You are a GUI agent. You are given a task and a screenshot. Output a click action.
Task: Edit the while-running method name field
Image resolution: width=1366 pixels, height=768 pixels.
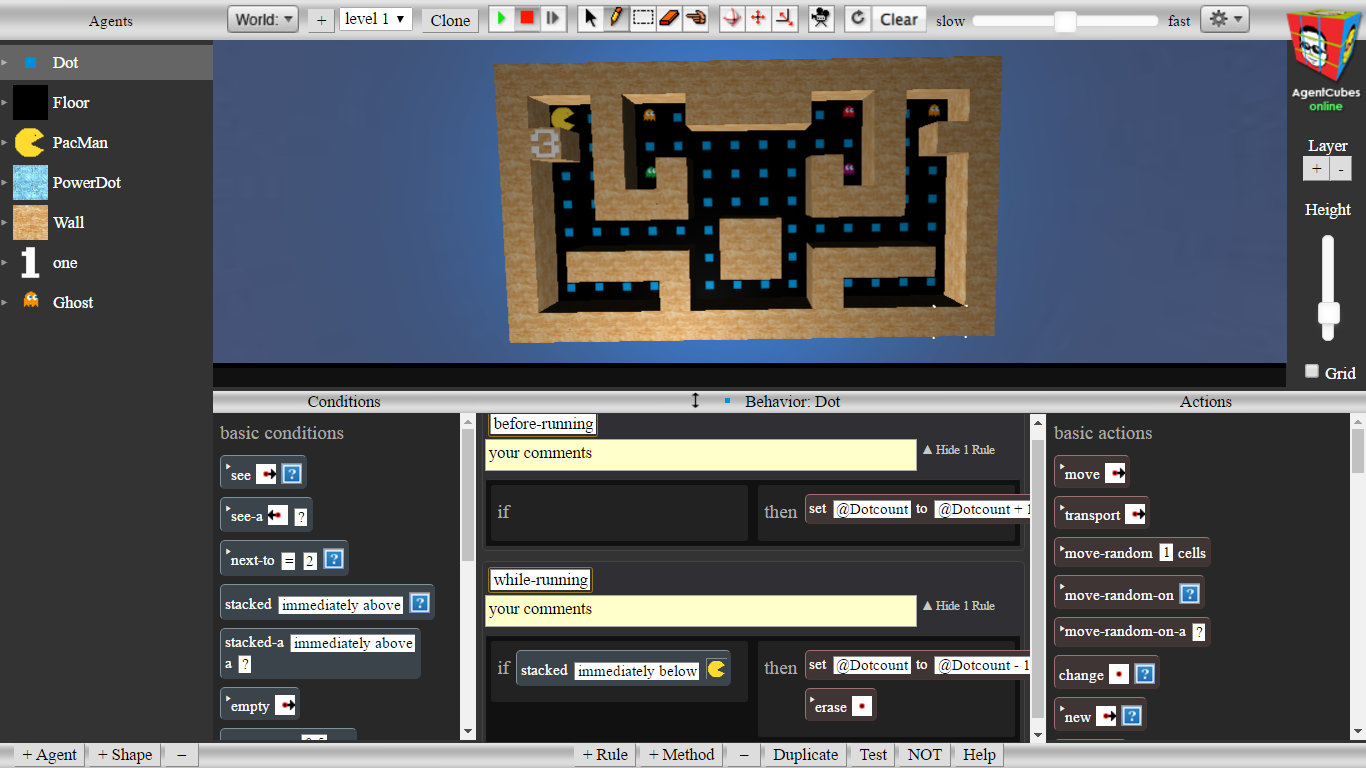pyautogui.click(x=540, y=580)
